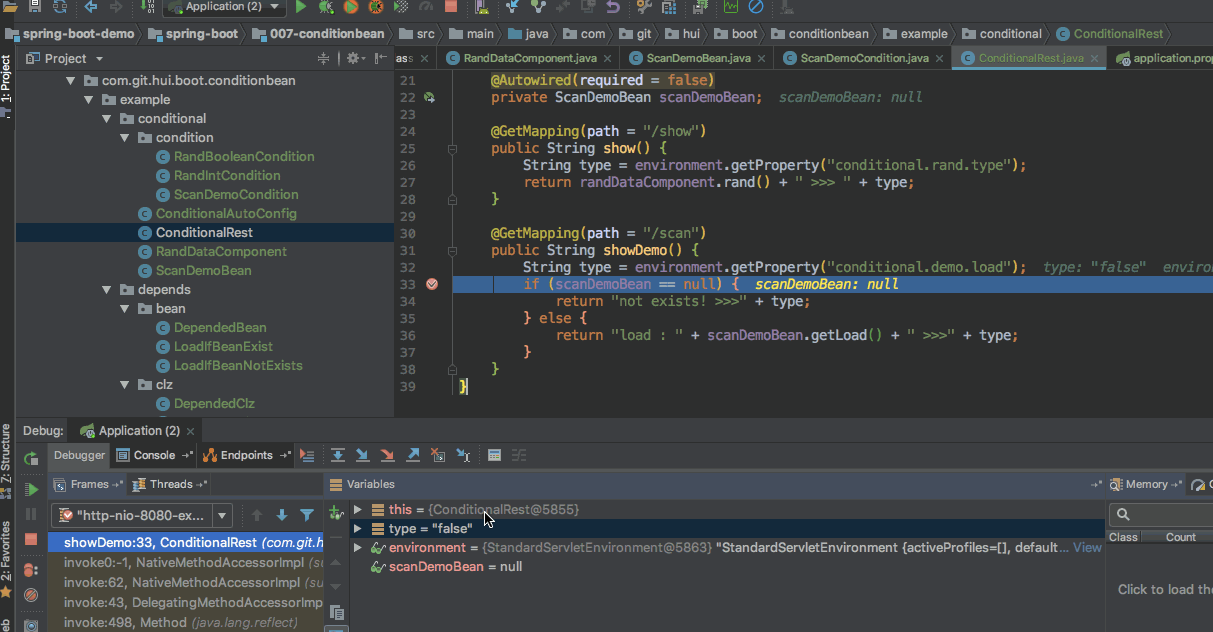The height and width of the screenshot is (632, 1213).
Task: Collapse the depends folder in Project tree
Action: click(107, 290)
